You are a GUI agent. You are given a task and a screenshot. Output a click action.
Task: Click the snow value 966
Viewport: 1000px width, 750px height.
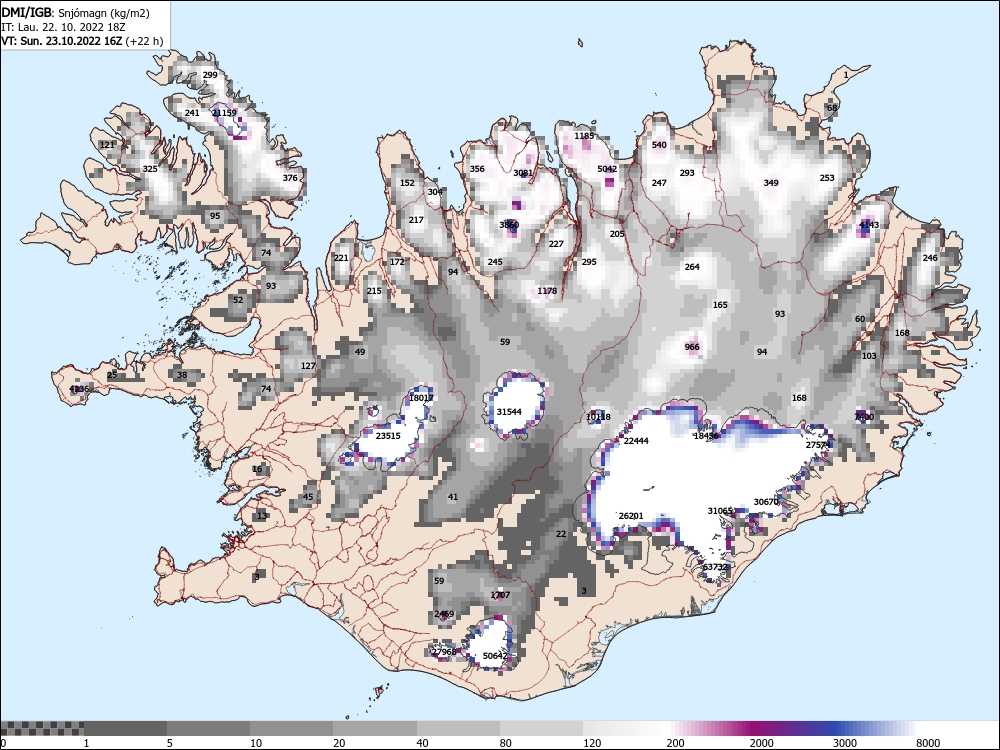(x=692, y=347)
